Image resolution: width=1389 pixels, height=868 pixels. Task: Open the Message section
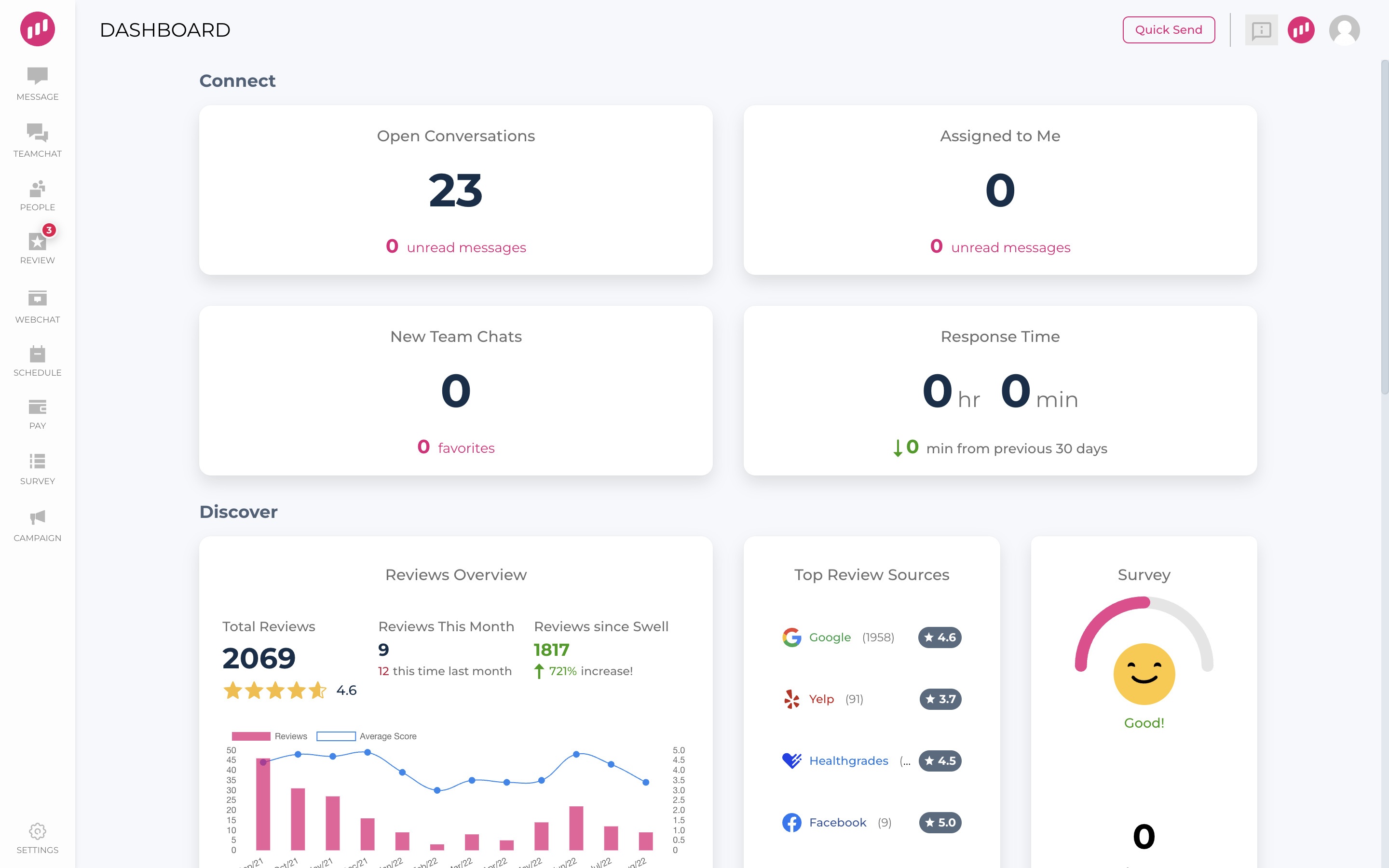tap(37, 82)
